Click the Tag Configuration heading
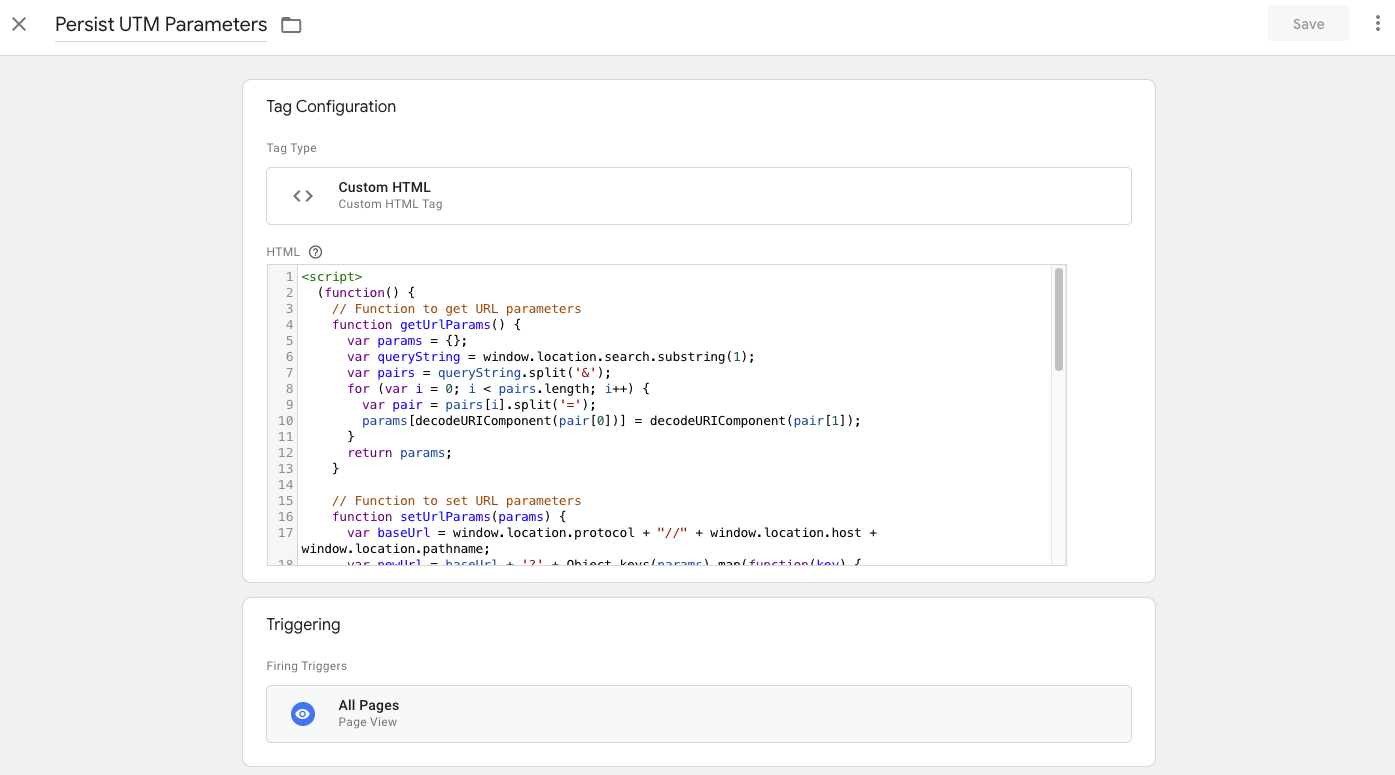Image resolution: width=1395 pixels, height=775 pixels. pos(331,107)
